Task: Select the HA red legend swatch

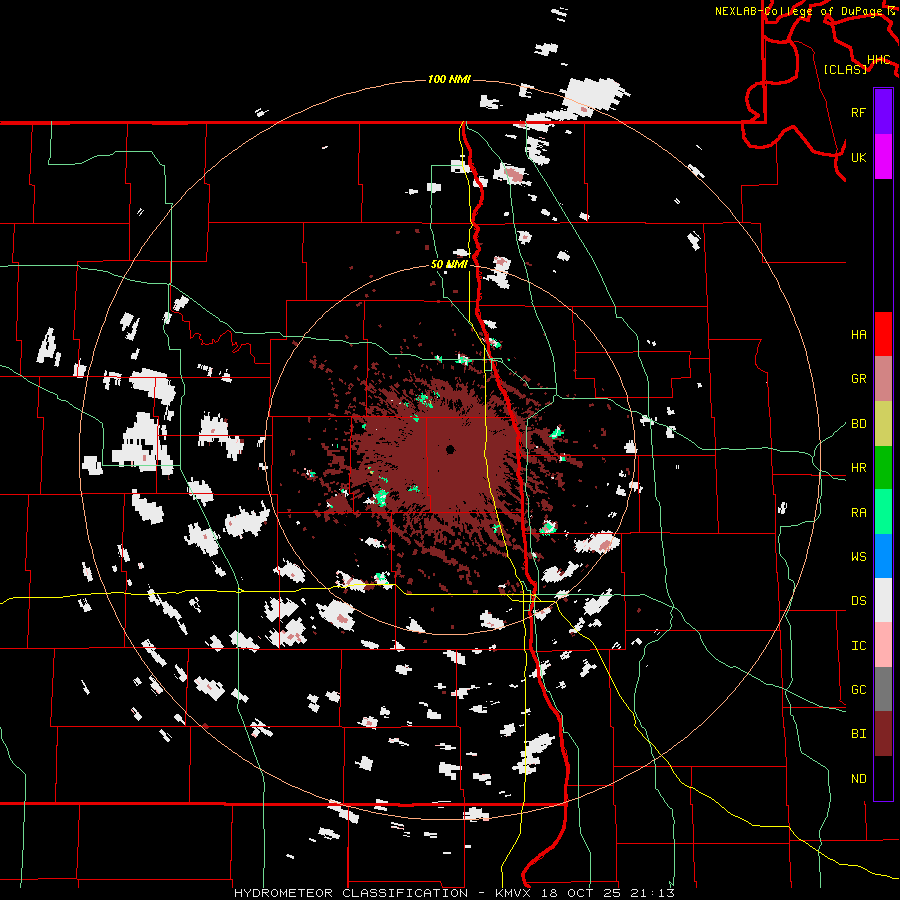Action: point(883,334)
